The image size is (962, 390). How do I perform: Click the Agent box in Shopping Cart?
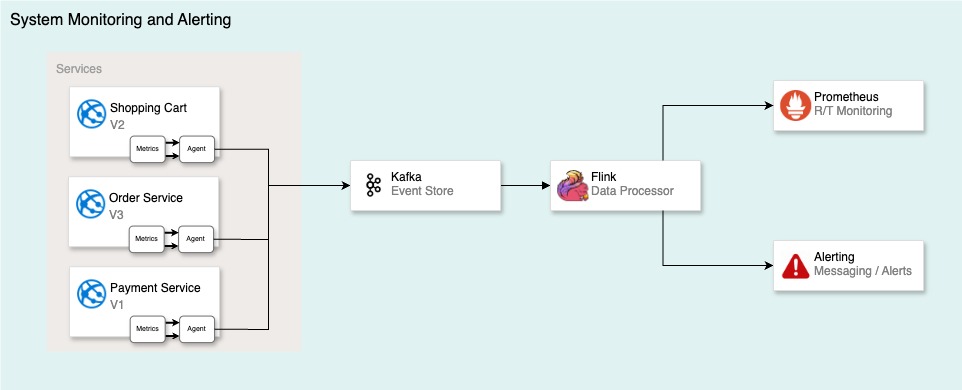click(196, 149)
